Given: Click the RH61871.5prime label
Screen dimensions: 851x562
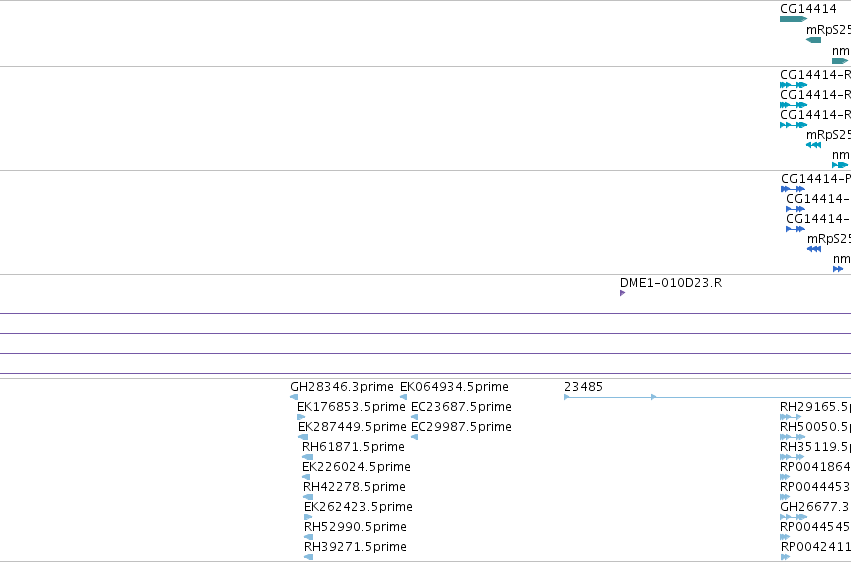Looking at the screenshot, I should click(x=353, y=447).
